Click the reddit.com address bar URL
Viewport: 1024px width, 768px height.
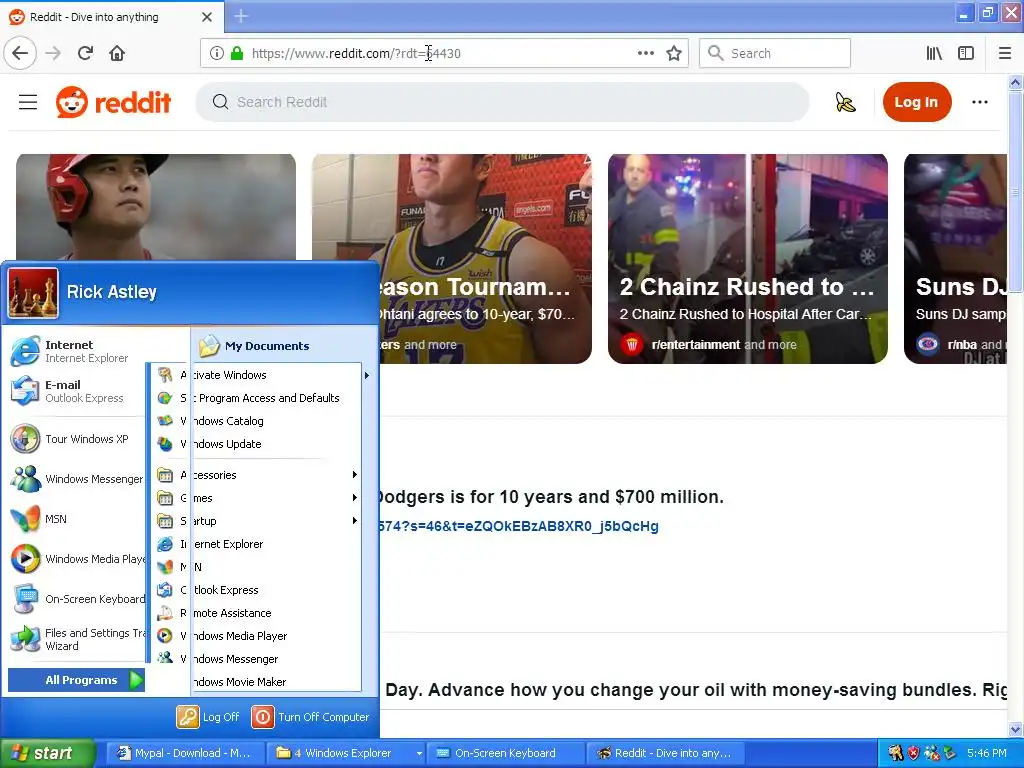356,53
